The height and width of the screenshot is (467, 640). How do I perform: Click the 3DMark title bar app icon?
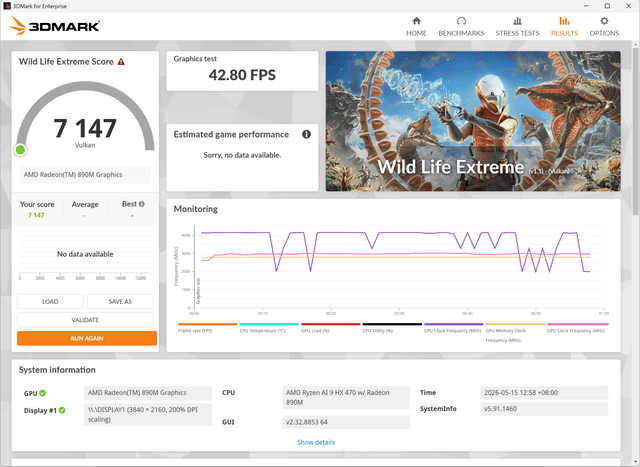click(7, 6)
